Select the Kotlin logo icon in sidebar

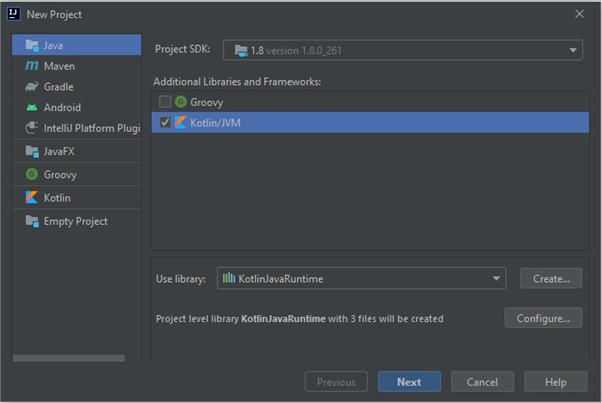pyautogui.click(x=30, y=198)
